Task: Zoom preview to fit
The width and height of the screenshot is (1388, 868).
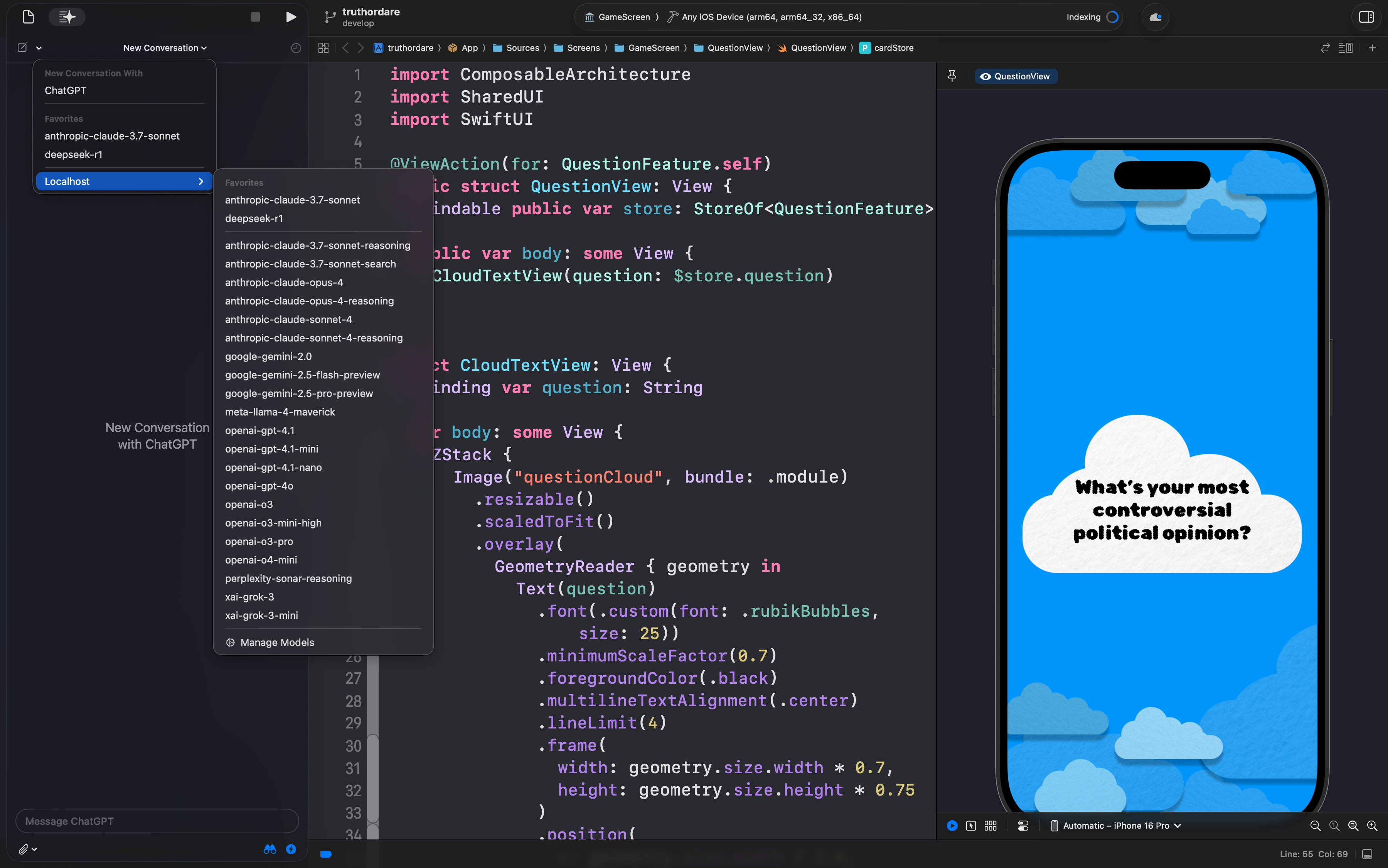Action: click(x=1353, y=826)
